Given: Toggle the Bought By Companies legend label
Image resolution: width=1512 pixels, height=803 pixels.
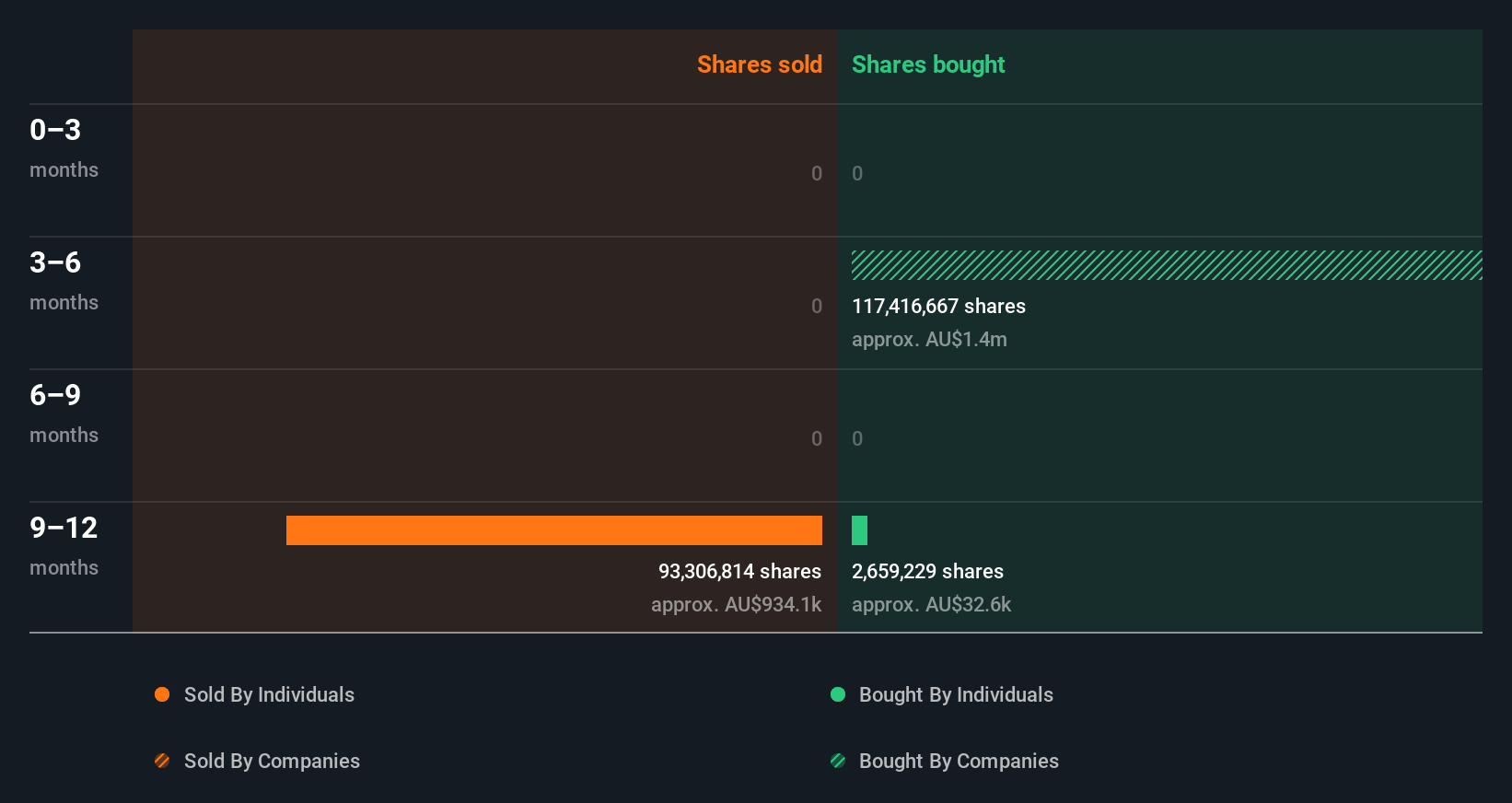Looking at the screenshot, I should tap(959, 761).
